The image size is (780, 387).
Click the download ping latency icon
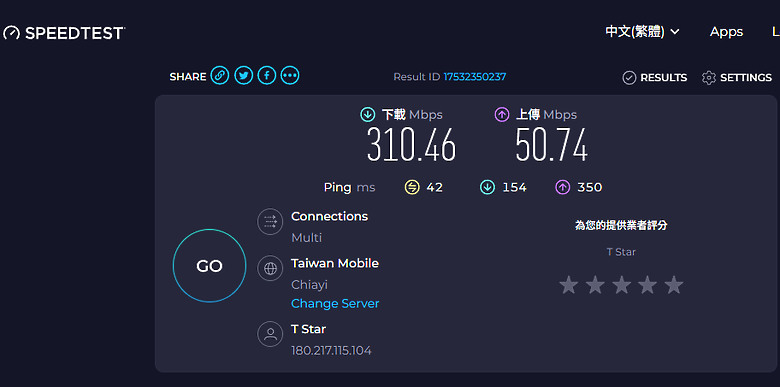tap(487, 188)
